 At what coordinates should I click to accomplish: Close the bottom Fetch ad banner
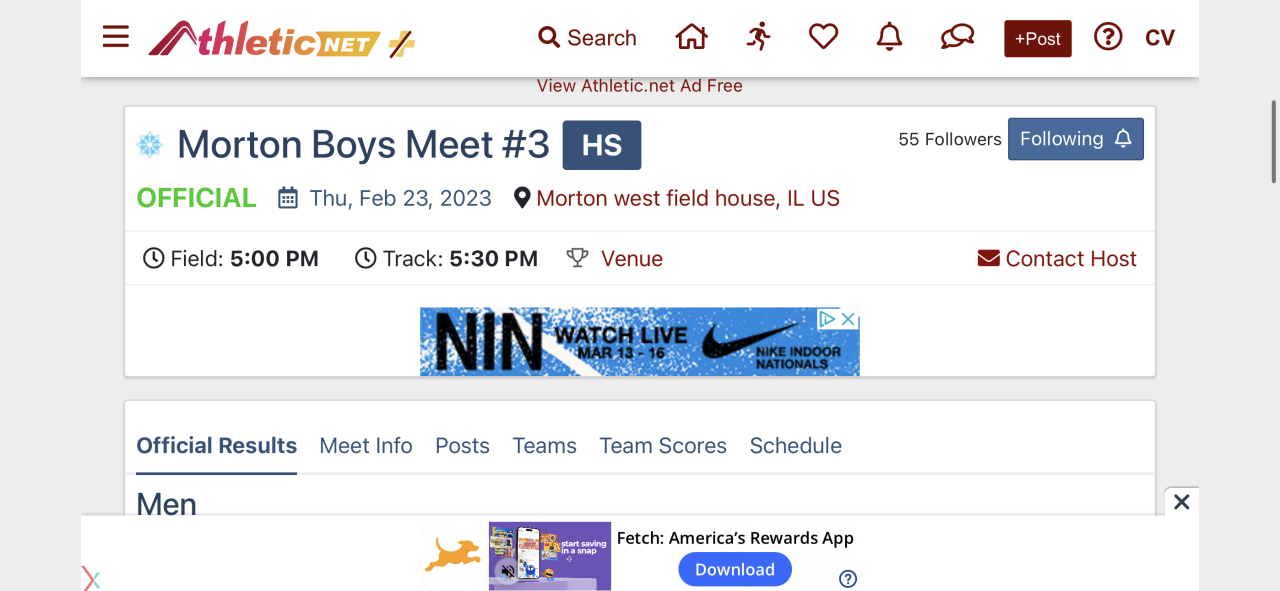(1181, 502)
